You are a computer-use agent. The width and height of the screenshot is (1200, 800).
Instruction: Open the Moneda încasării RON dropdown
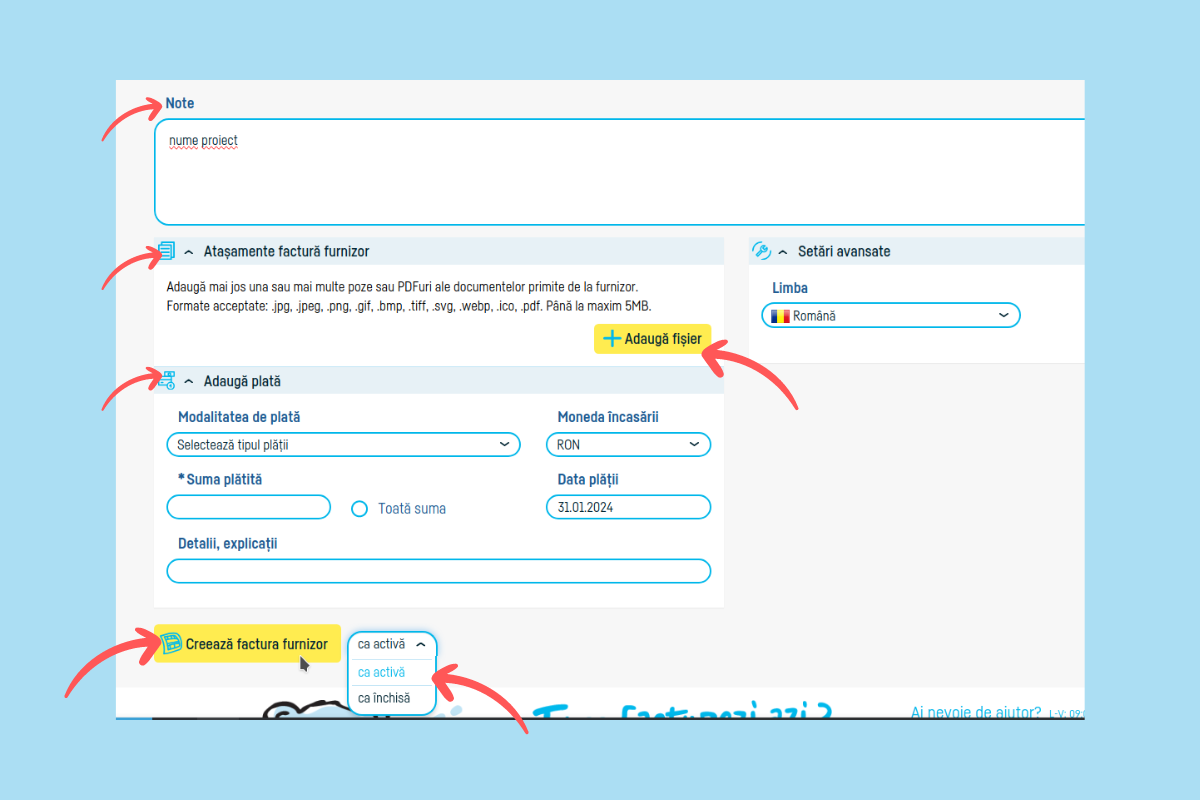pyautogui.click(x=628, y=445)
